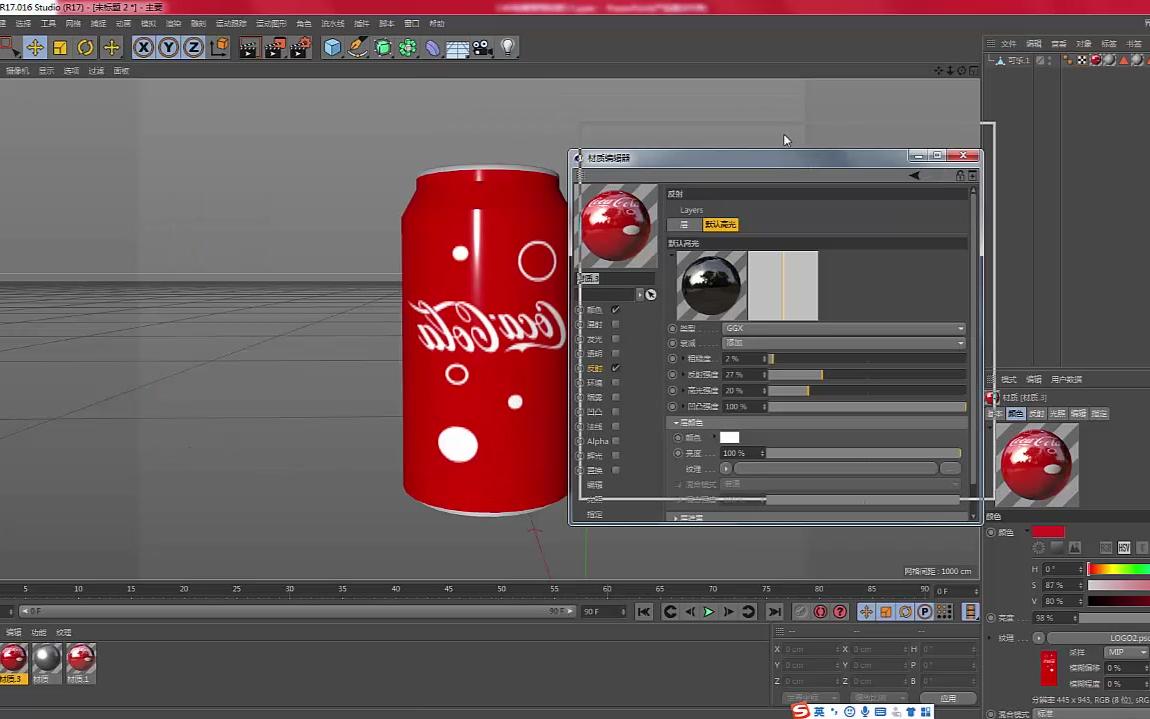
Task: Click Sogou input method S icon
Action: 800,710
